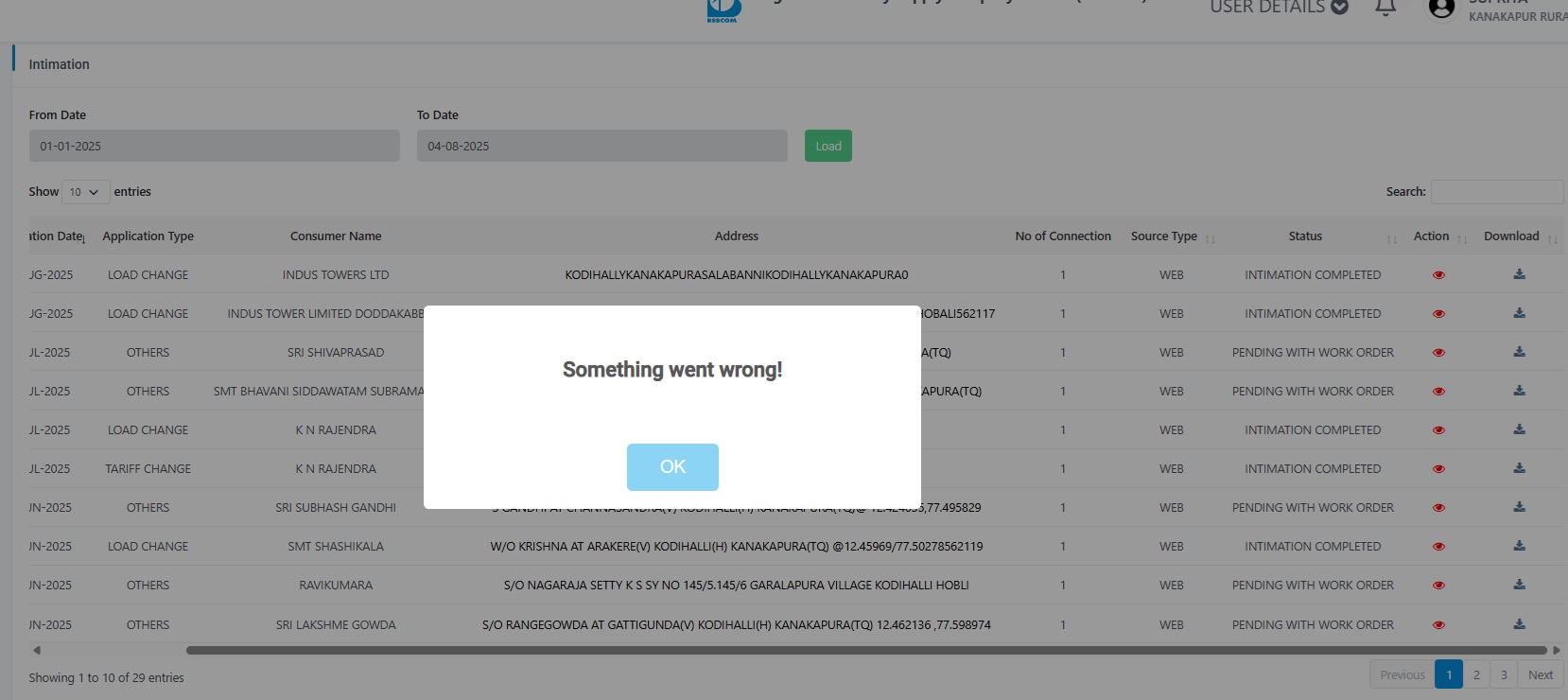This screenshot has width=1568, height=700.
Task: Click the address starting with KODIHALLYKANAKAPURASALABANNI
Action: click(737, 275)
